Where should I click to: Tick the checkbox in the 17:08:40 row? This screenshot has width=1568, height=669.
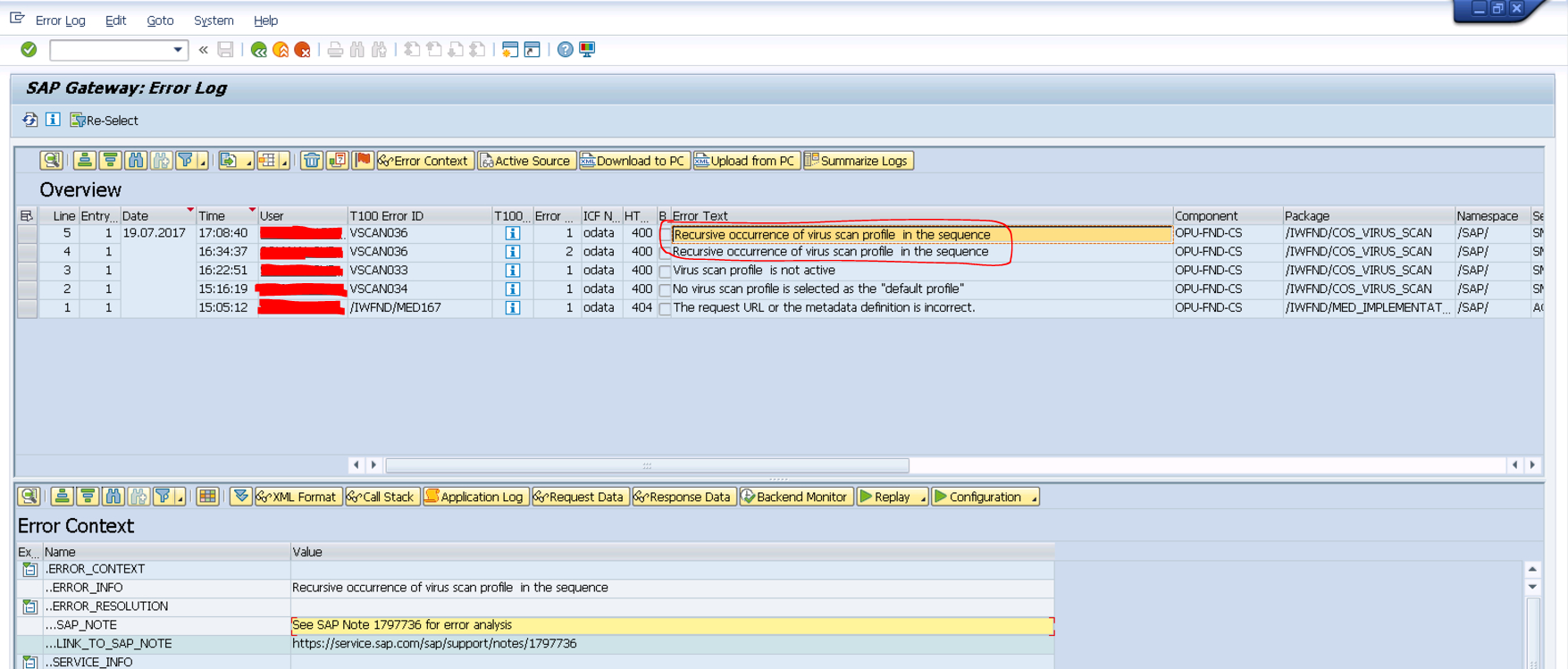(665, 235)
